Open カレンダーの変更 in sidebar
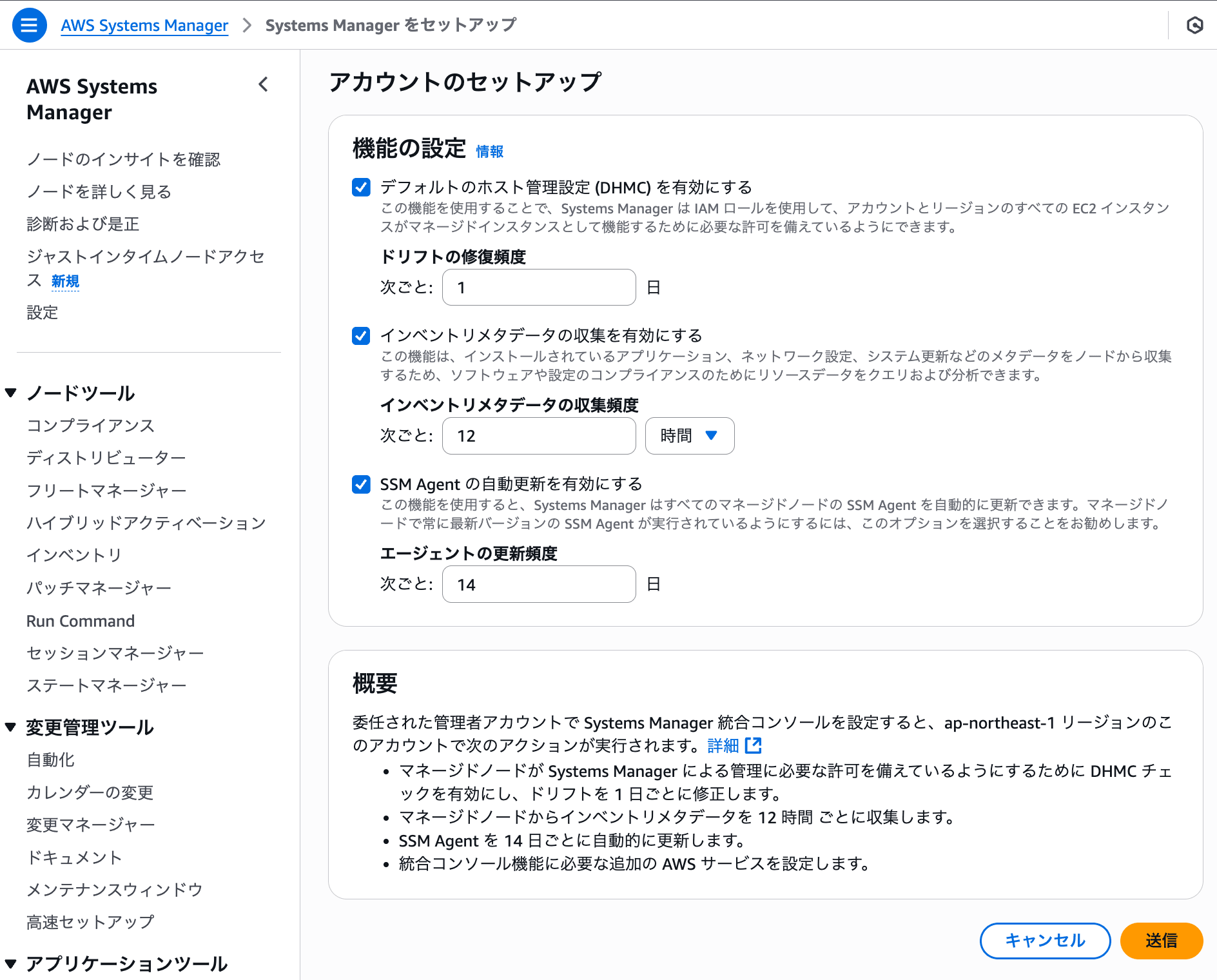Screen dimensions: 1217x980 tap(90, 792)
